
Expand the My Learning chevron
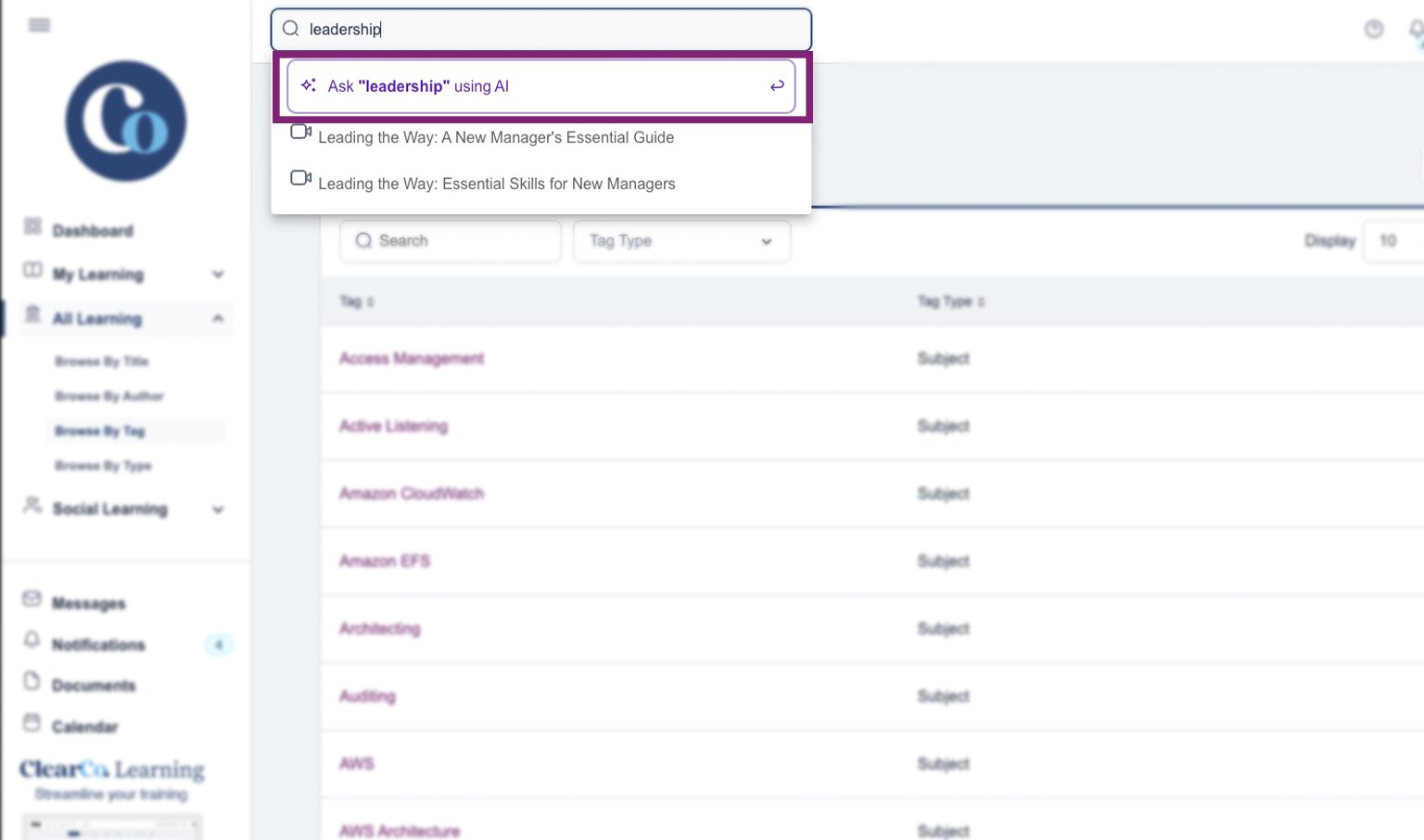click(218, 274)
